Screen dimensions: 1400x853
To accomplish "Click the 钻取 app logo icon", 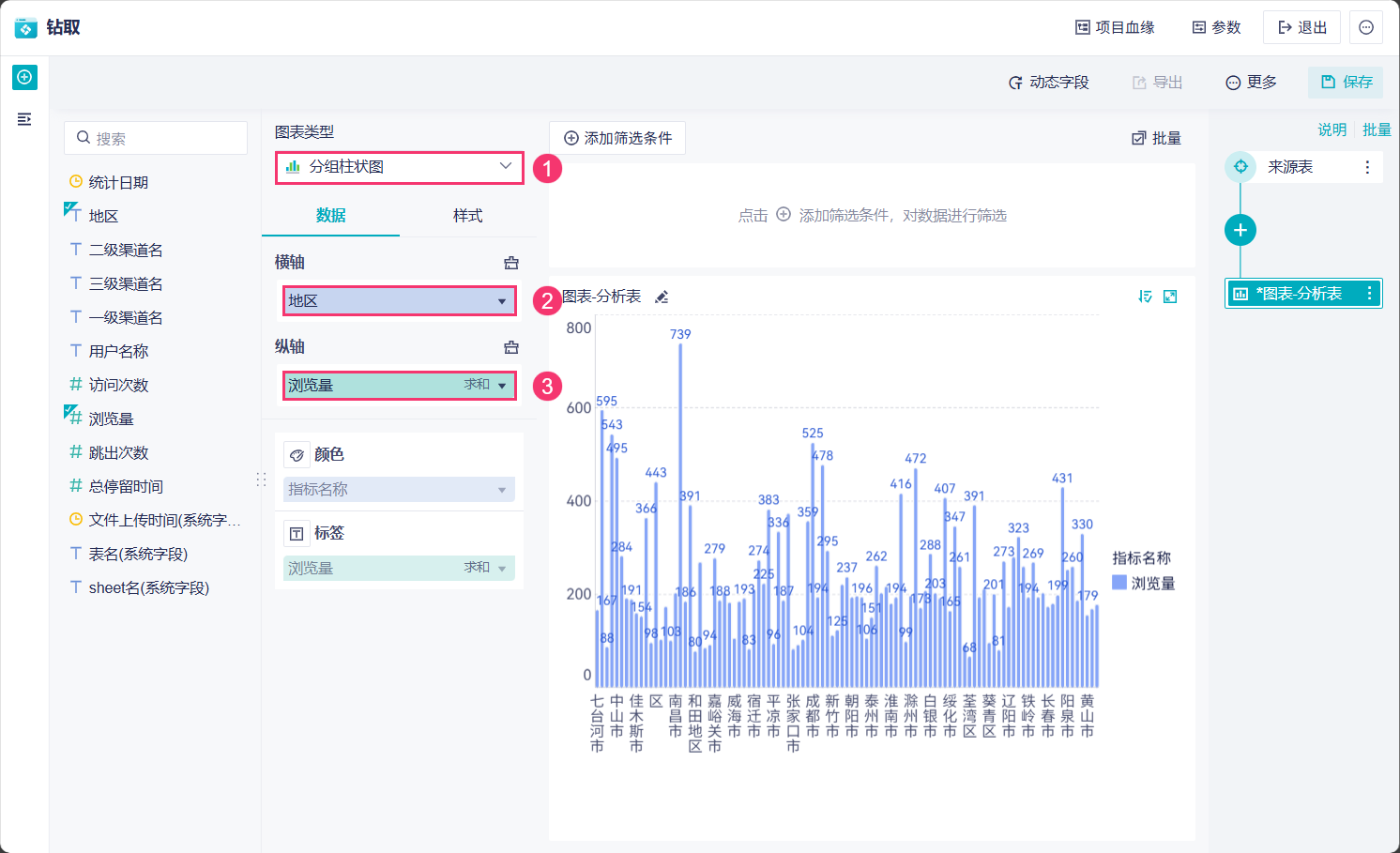I will tap(25, 27).
